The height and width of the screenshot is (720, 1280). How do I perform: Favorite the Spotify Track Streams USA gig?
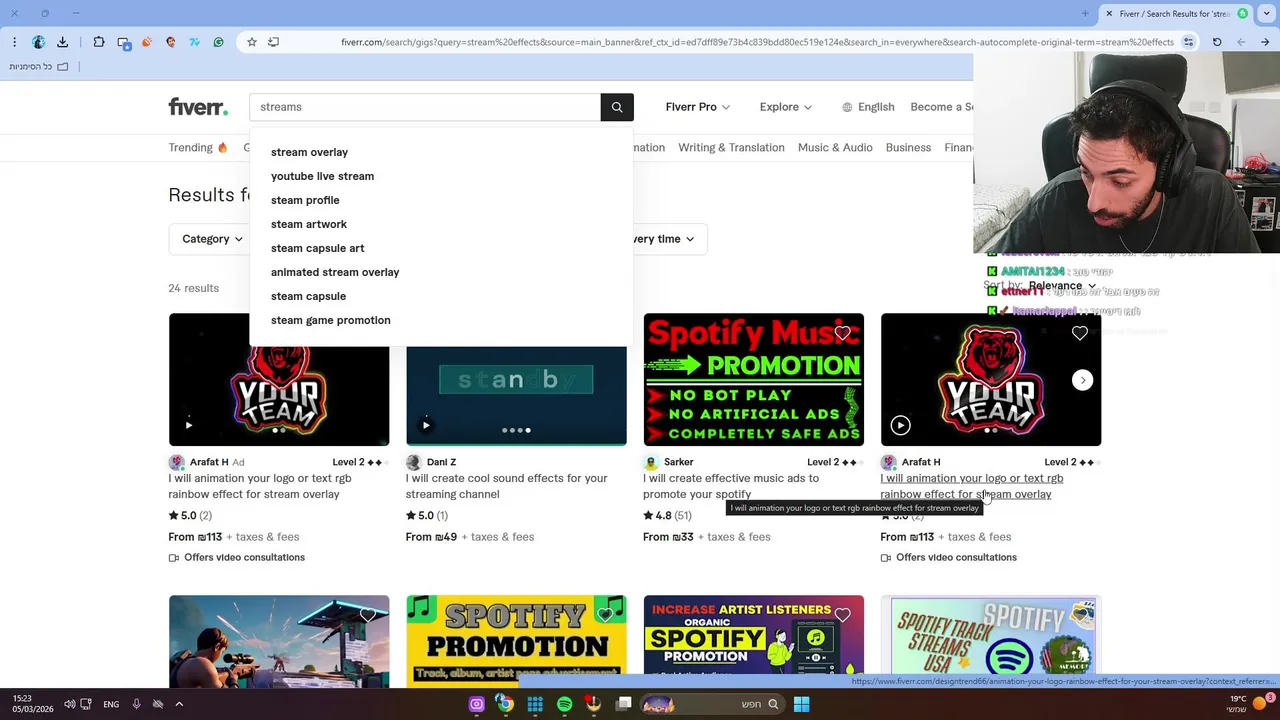(x=1079, y=615)
